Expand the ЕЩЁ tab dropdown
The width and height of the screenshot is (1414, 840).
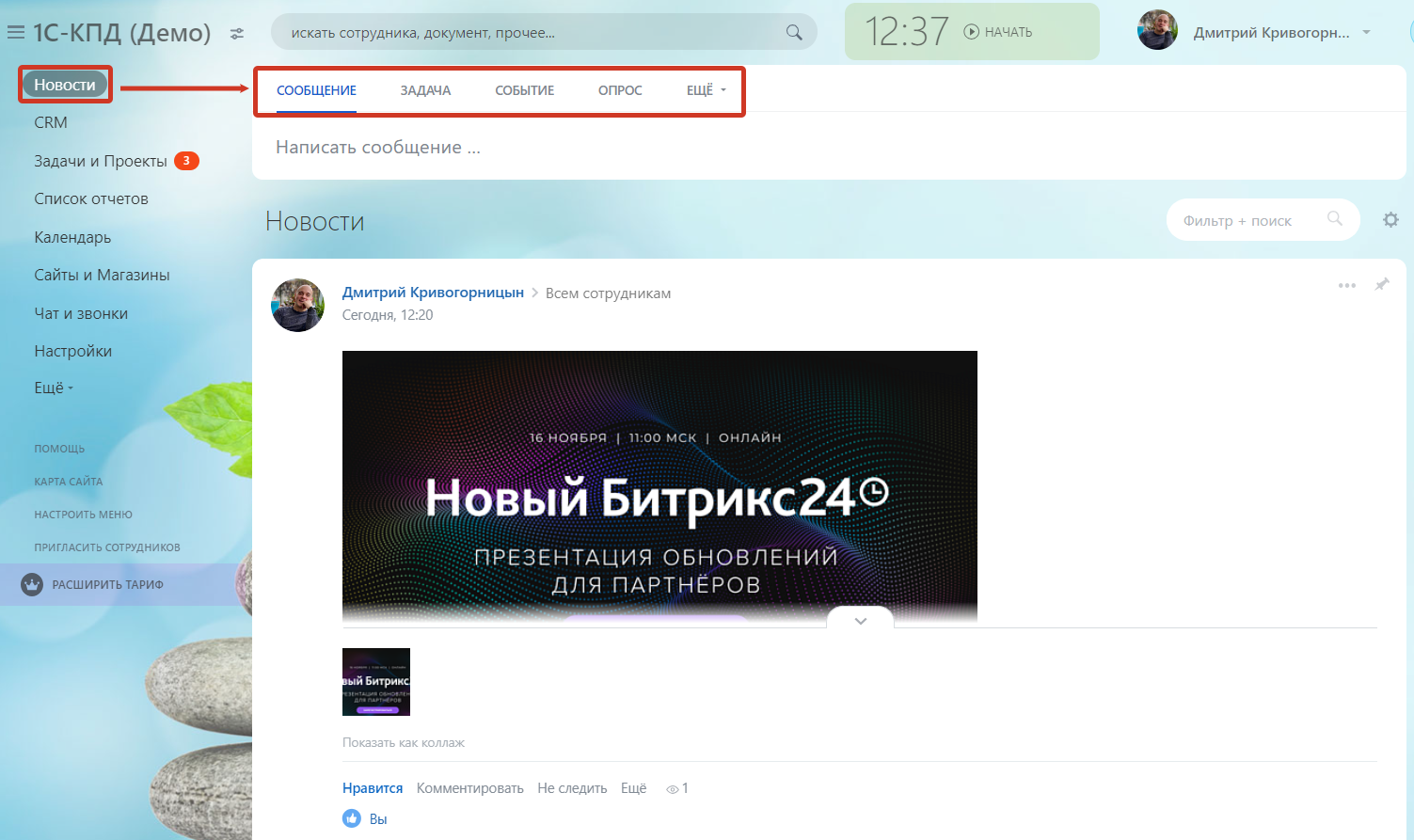(706, 90)
